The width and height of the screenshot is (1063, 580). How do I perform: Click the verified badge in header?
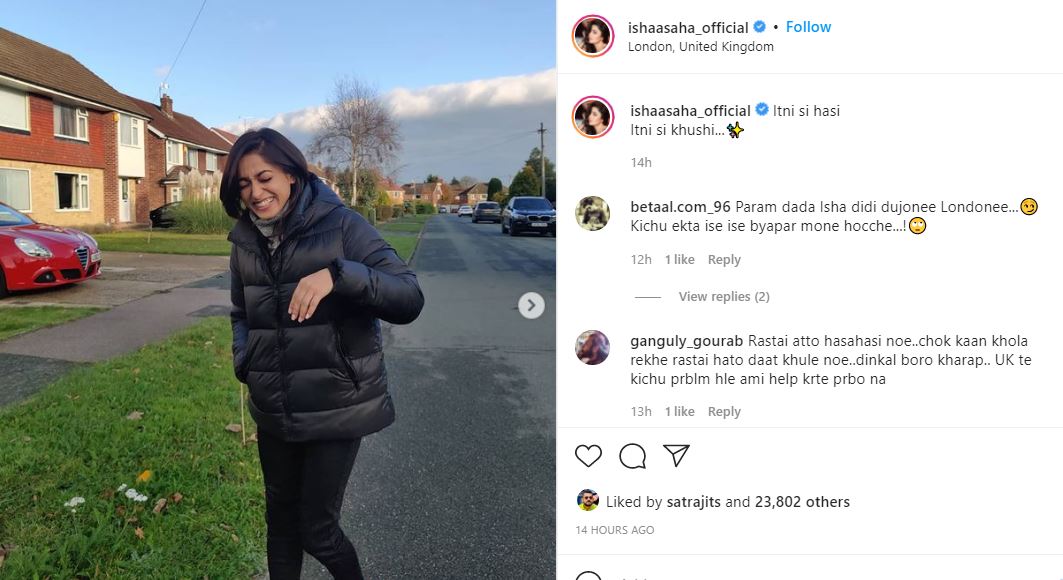[760, 27]
